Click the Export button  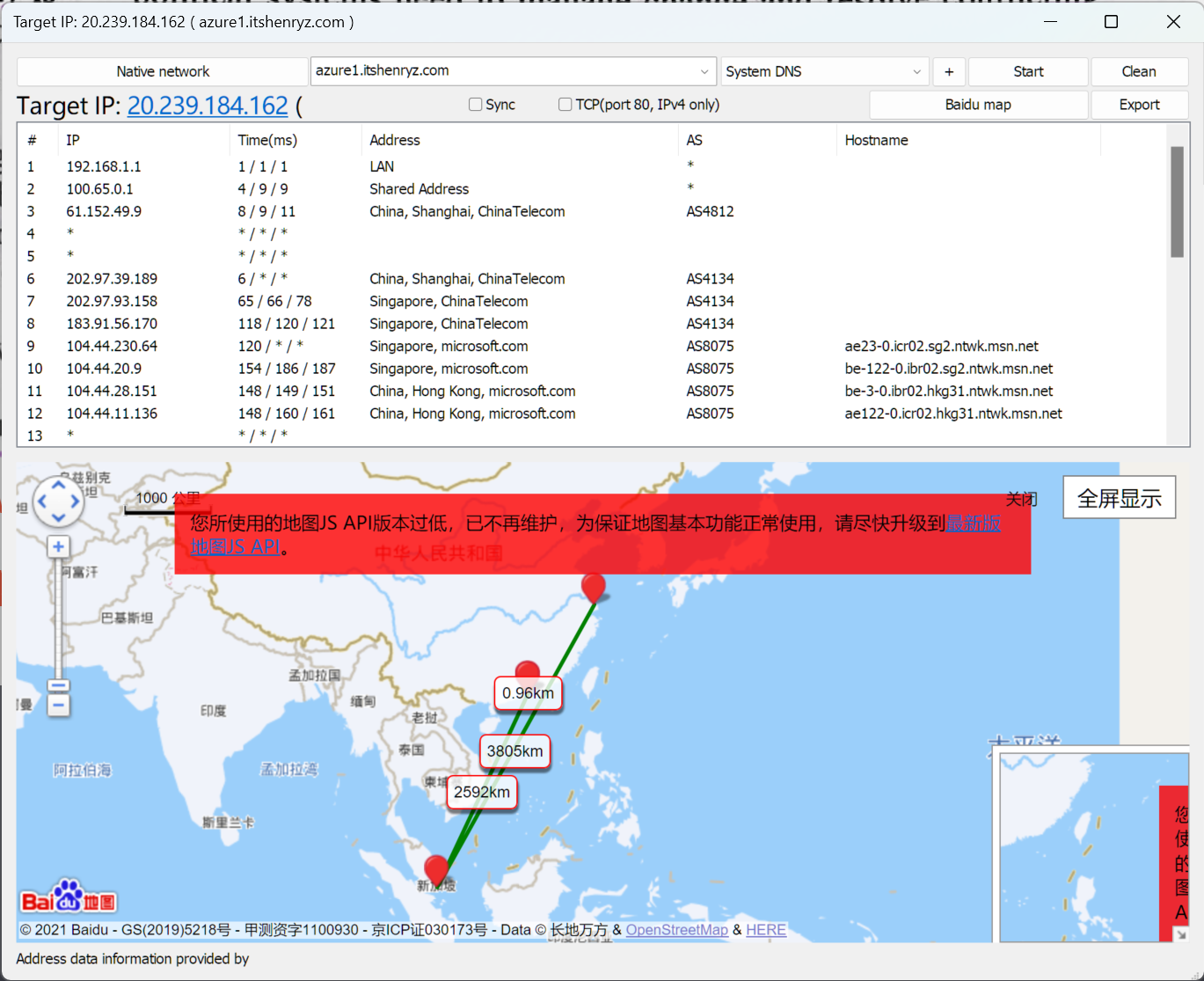point(1139,105)
